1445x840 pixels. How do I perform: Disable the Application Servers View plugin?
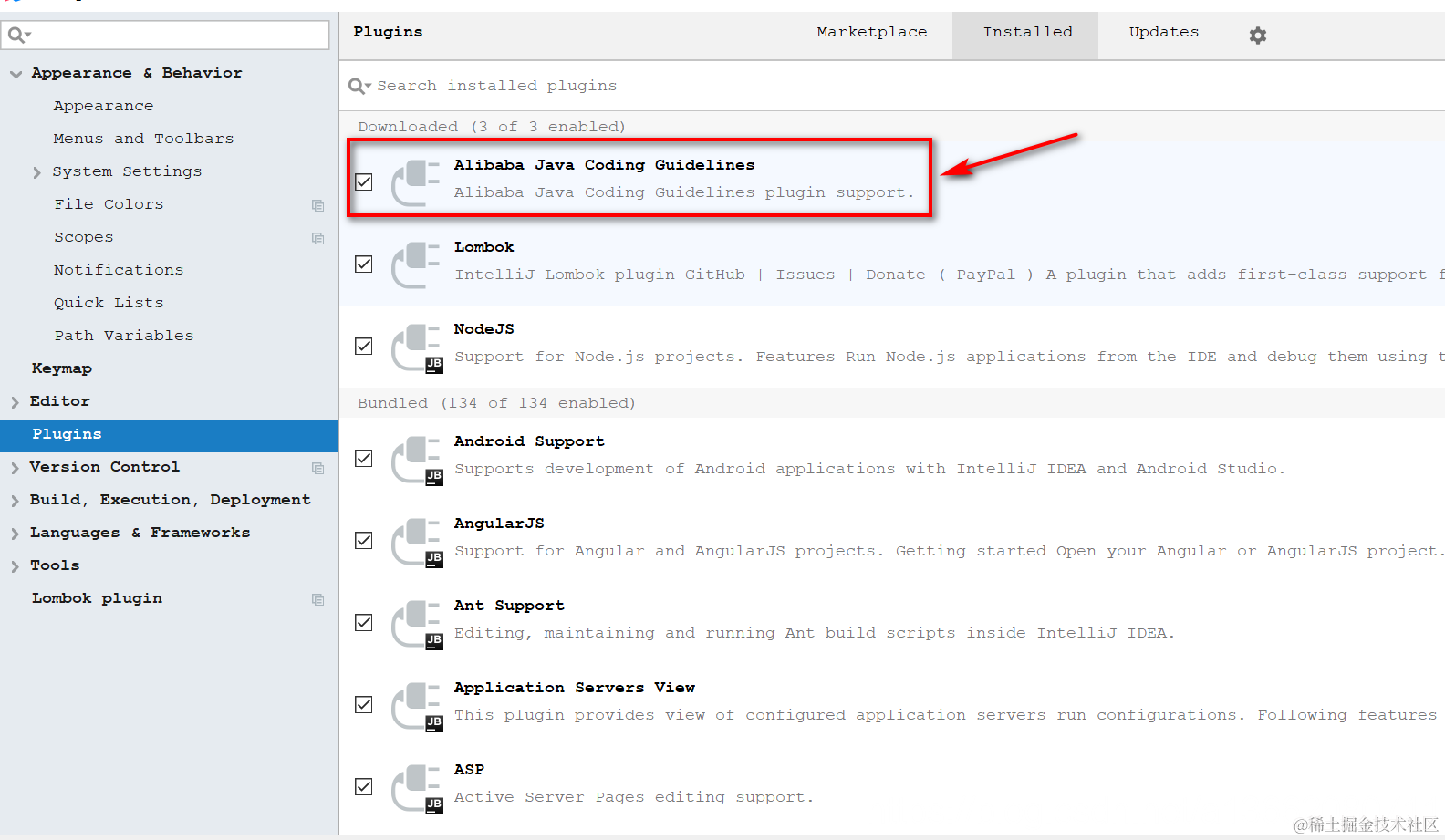coord(364,704)
